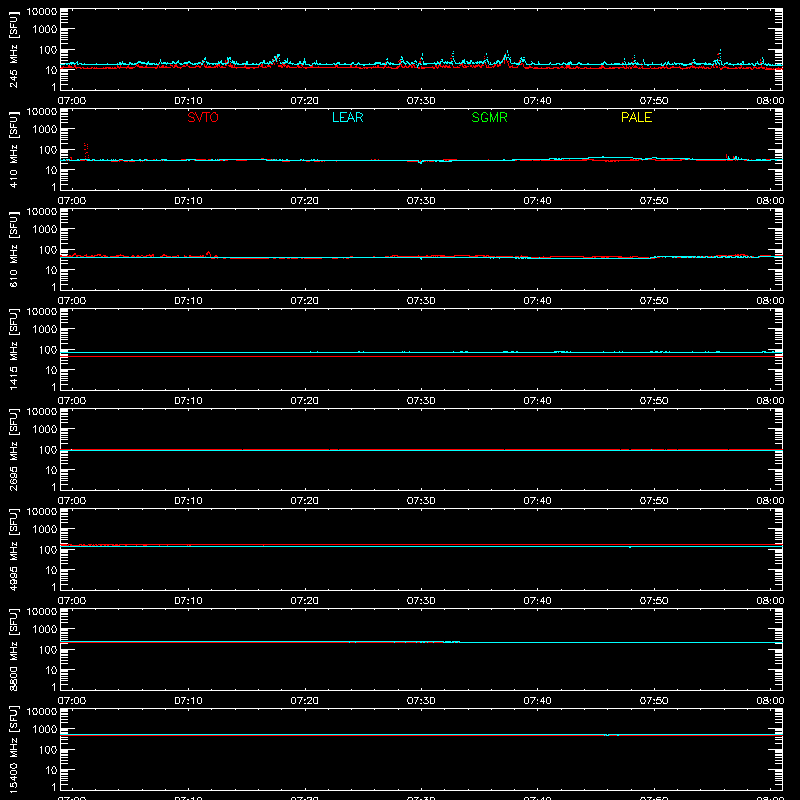Viewport: 800px width, 800px height.
Task: Click the 07:10 tick label under 245 MHz plot
Action: pyautogui.click(x=188, y=101)
